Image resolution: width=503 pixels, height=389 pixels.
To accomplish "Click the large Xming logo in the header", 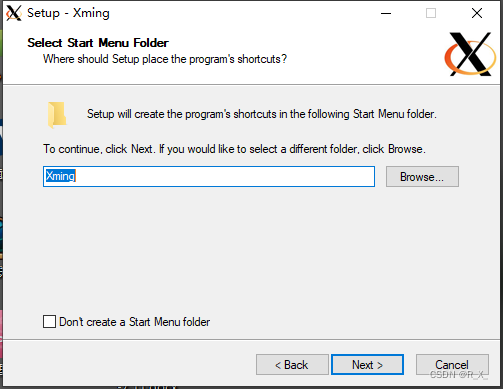I will click(x=470, y=54).
